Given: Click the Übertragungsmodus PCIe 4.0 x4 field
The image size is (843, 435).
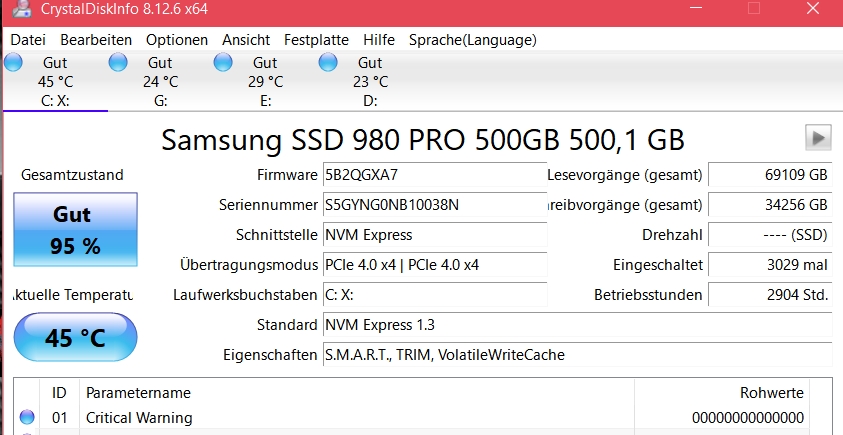Looking at the screenshot, I should pyautogui.click(x=434, y=265).
